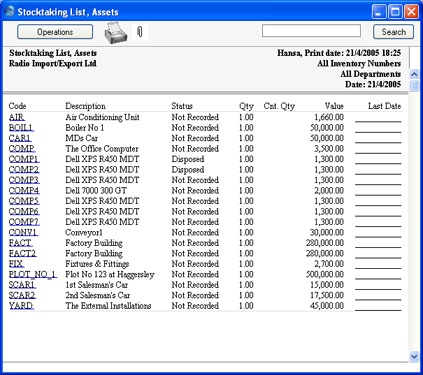Click the printer icon in toolbar

click(116, 33)
